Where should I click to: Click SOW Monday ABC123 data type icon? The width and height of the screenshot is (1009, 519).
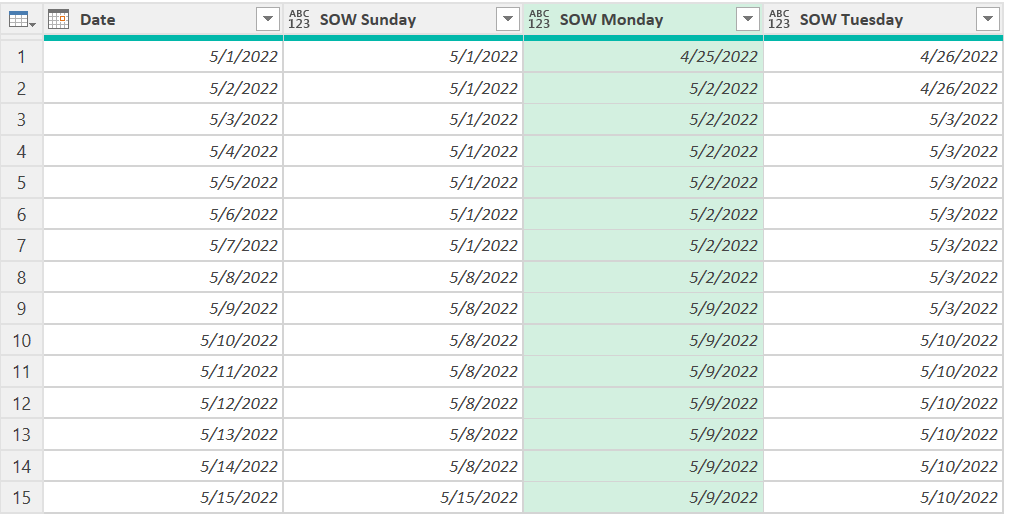coord(539,19)
